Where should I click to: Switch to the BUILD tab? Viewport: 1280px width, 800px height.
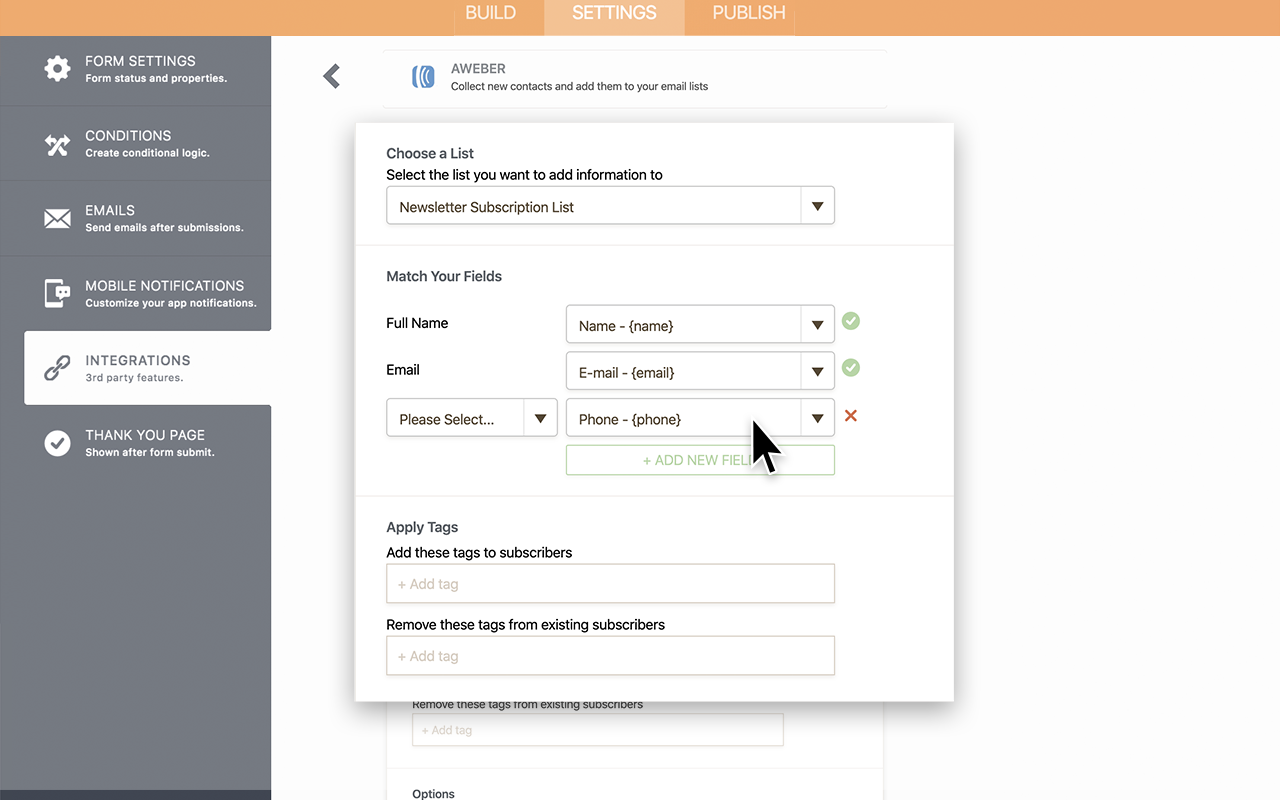click(x=490, y=14)
